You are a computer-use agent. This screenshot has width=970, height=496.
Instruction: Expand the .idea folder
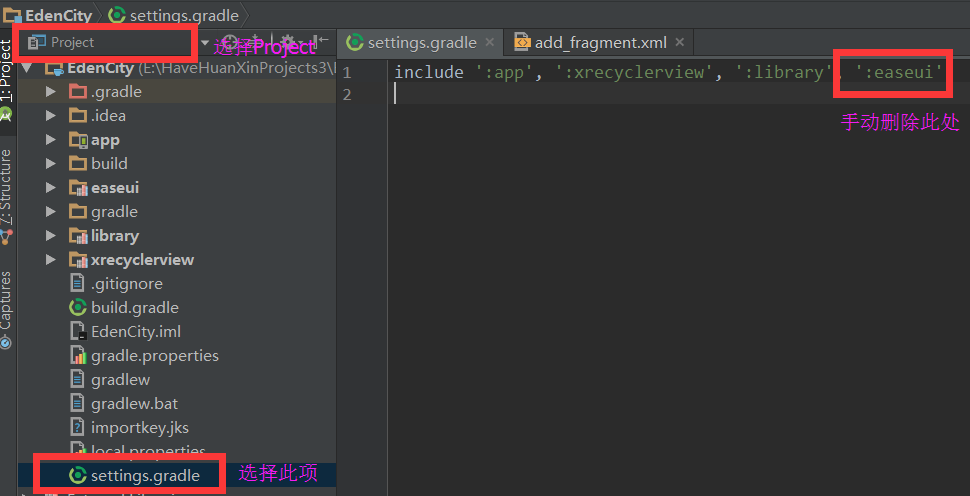[x=51, y=116]
